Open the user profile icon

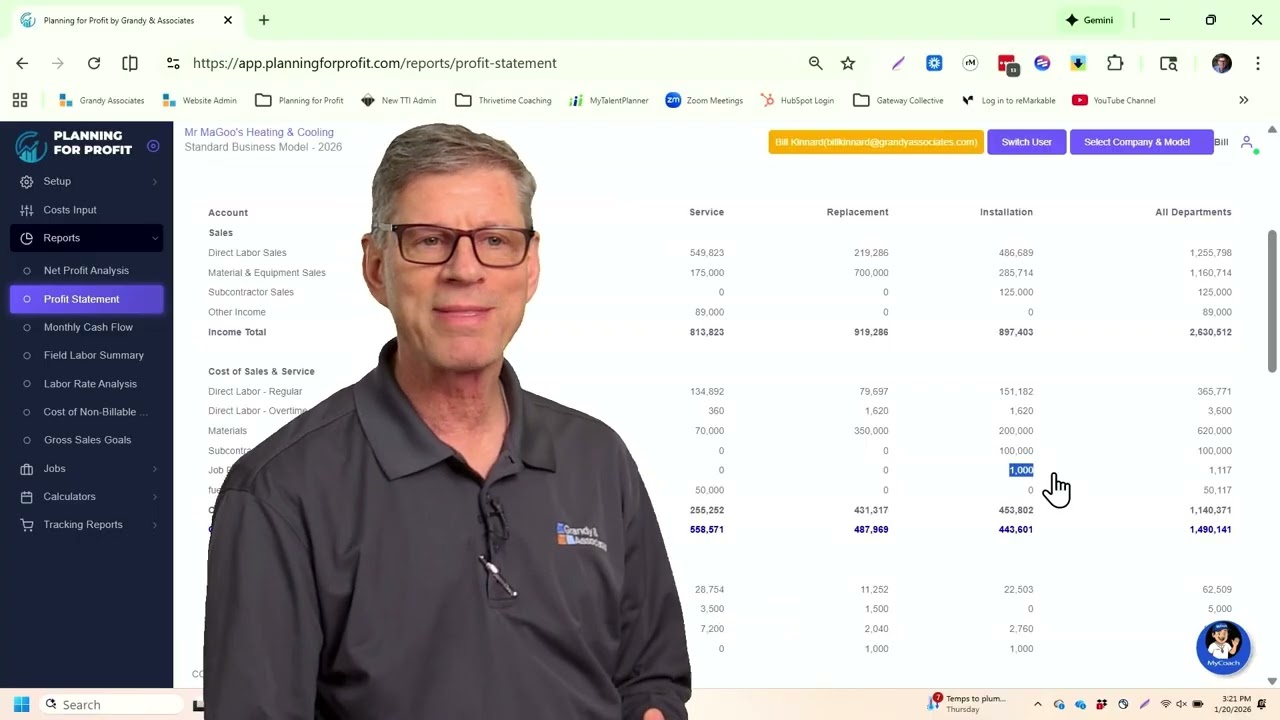1247,143
